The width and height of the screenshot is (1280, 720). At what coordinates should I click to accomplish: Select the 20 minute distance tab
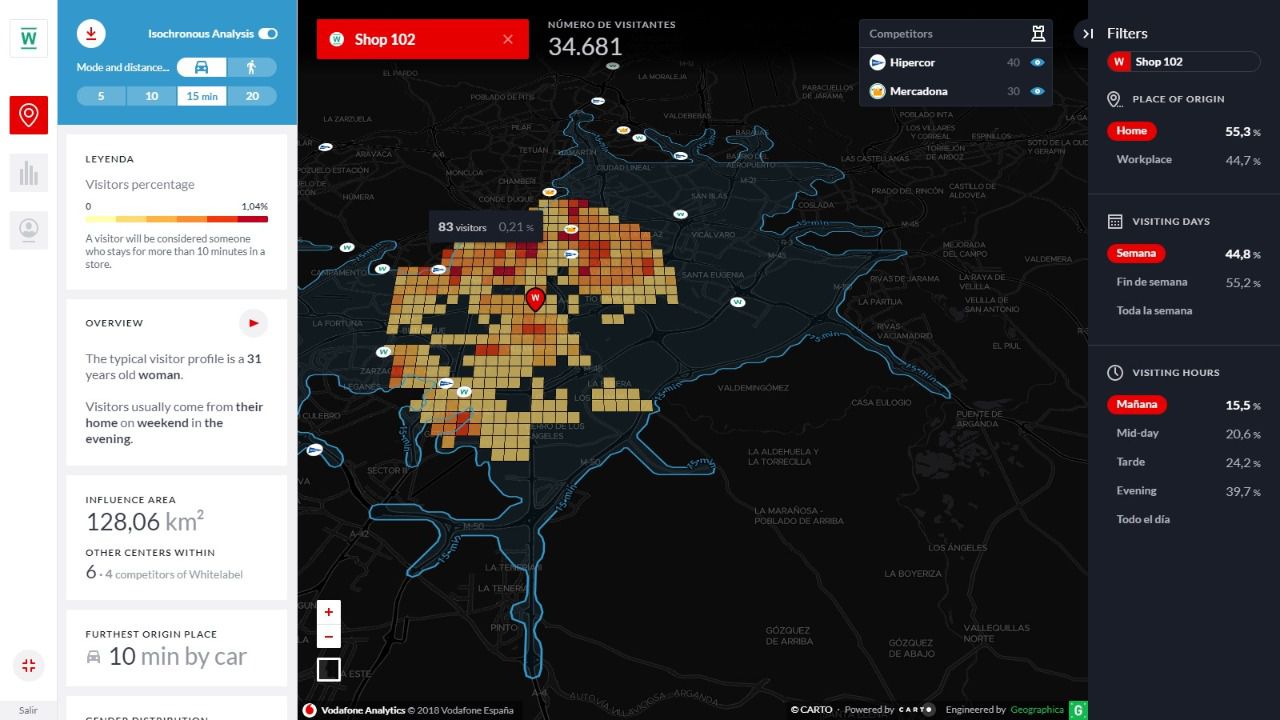pos(252,96)
